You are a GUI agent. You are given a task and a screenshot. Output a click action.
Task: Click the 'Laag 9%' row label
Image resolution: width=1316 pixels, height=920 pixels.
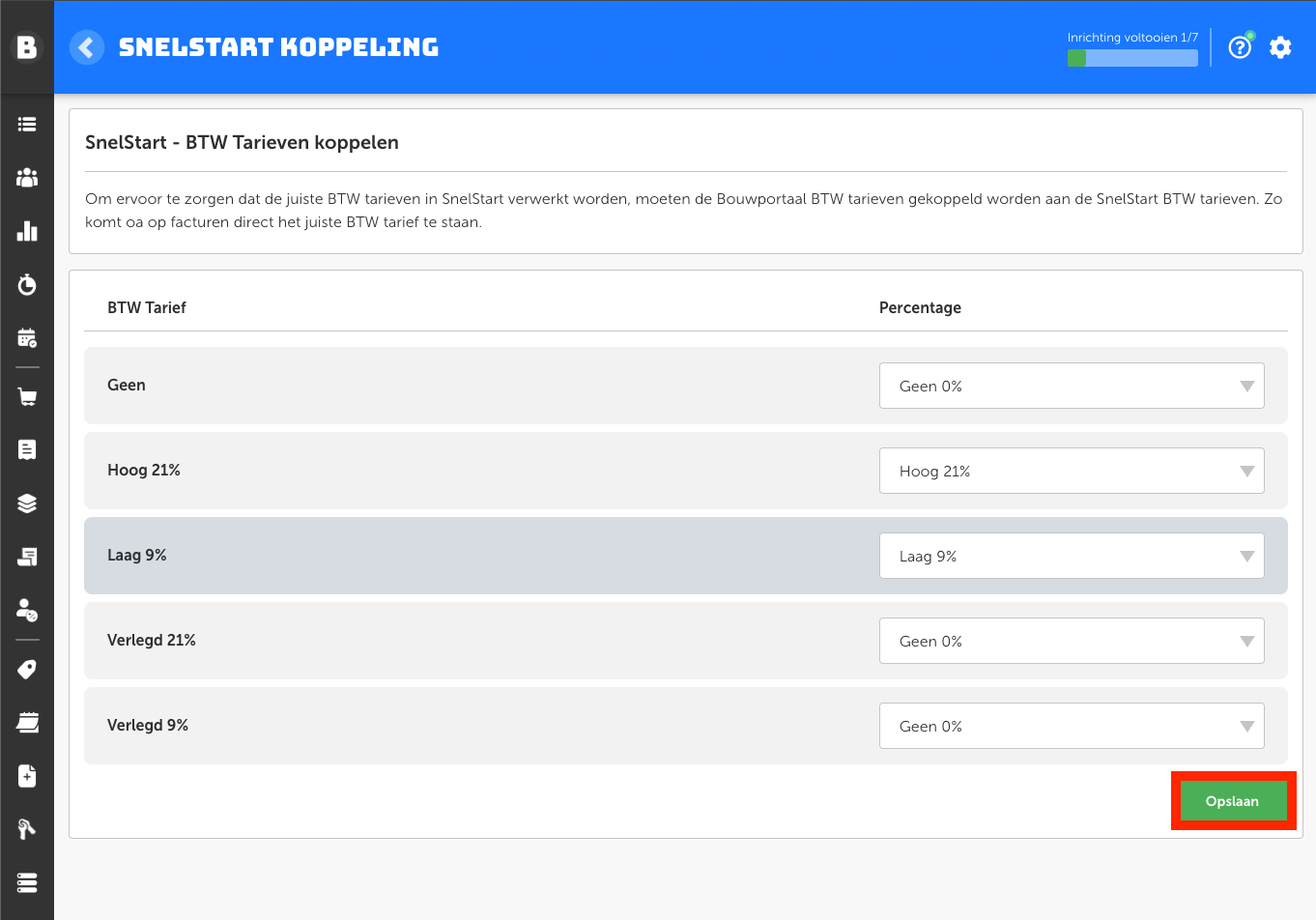[137, 556]
